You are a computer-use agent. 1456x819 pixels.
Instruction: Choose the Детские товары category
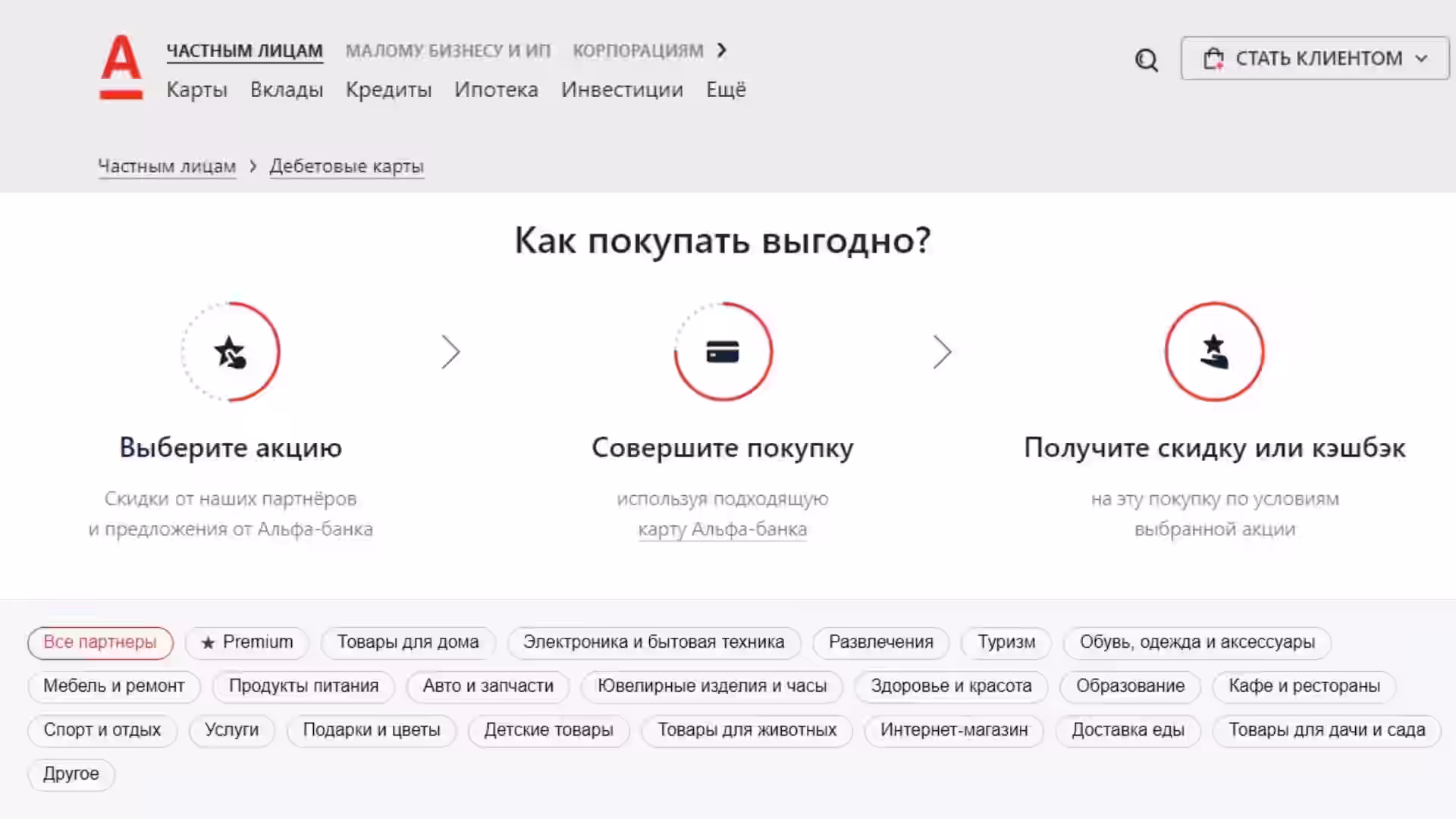[x=548, y=730]
